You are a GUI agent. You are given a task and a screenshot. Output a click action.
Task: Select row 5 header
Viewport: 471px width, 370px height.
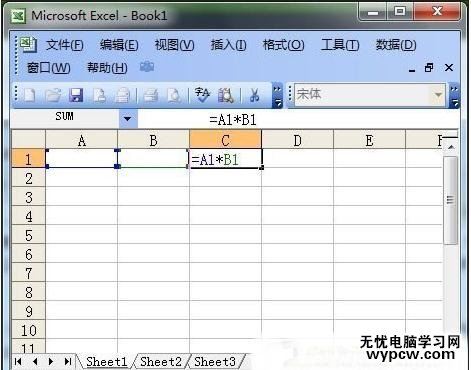coord(29,235)
